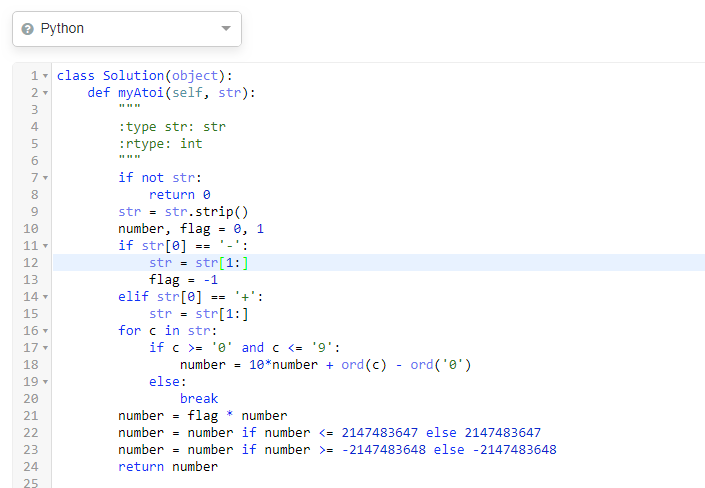Click "if str[0] == '-':" line

pos(183,246)
